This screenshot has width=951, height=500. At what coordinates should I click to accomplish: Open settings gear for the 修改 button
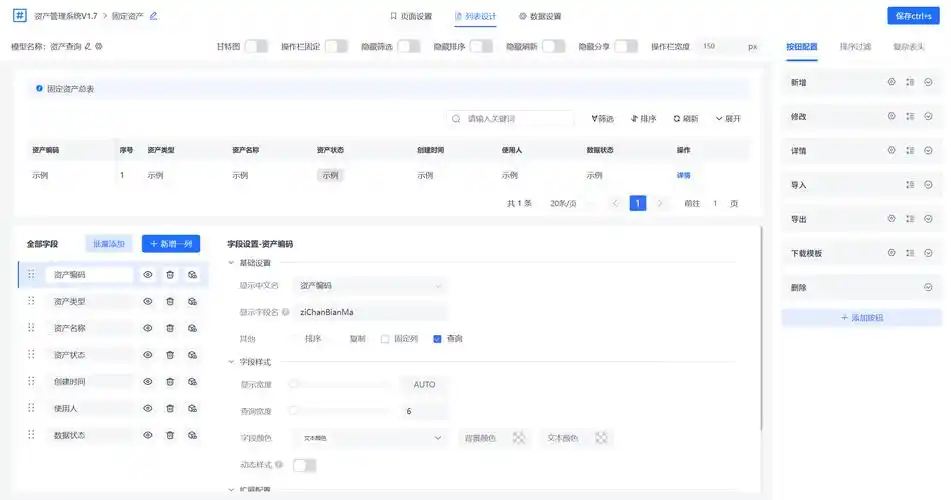coord(892,116)
